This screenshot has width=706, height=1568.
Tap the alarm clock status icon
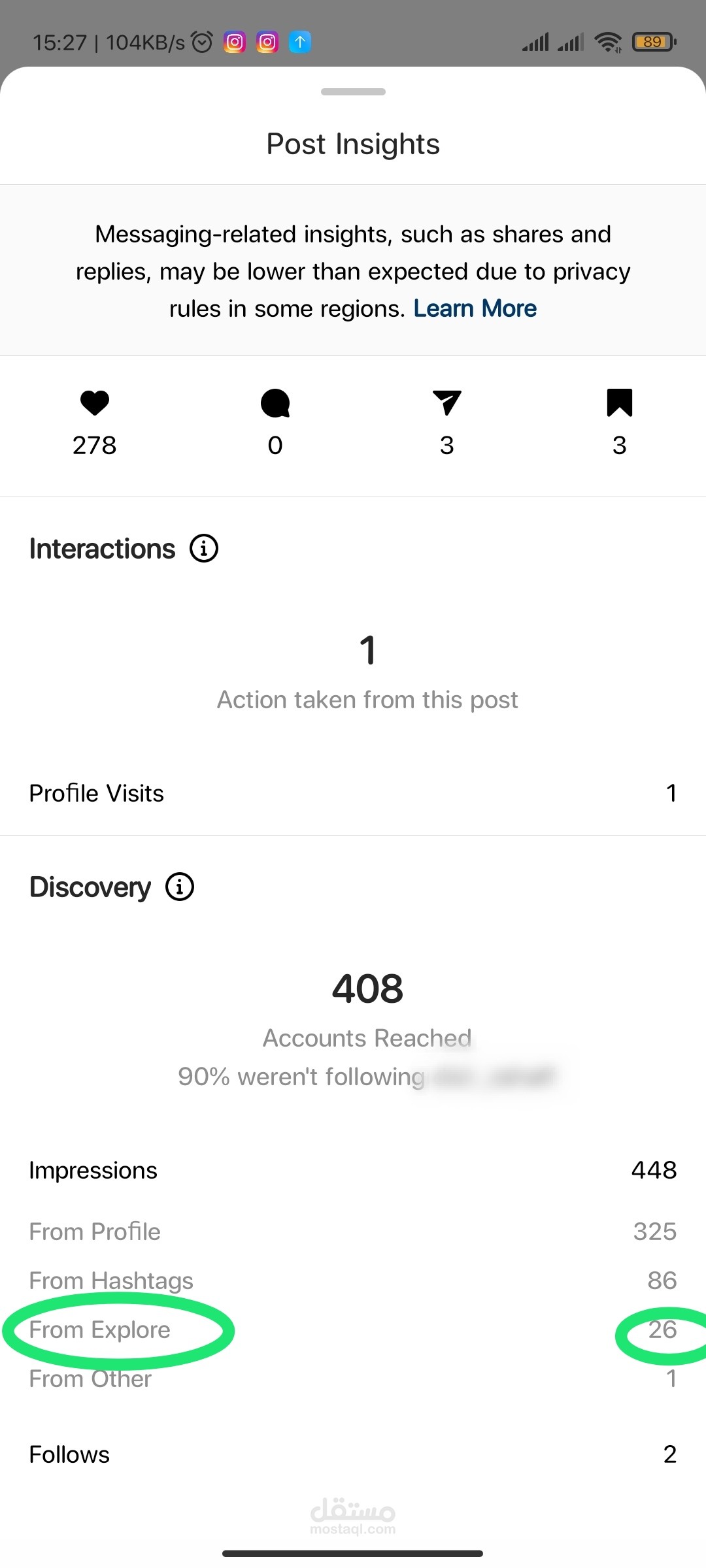click(x=203, y=42)
